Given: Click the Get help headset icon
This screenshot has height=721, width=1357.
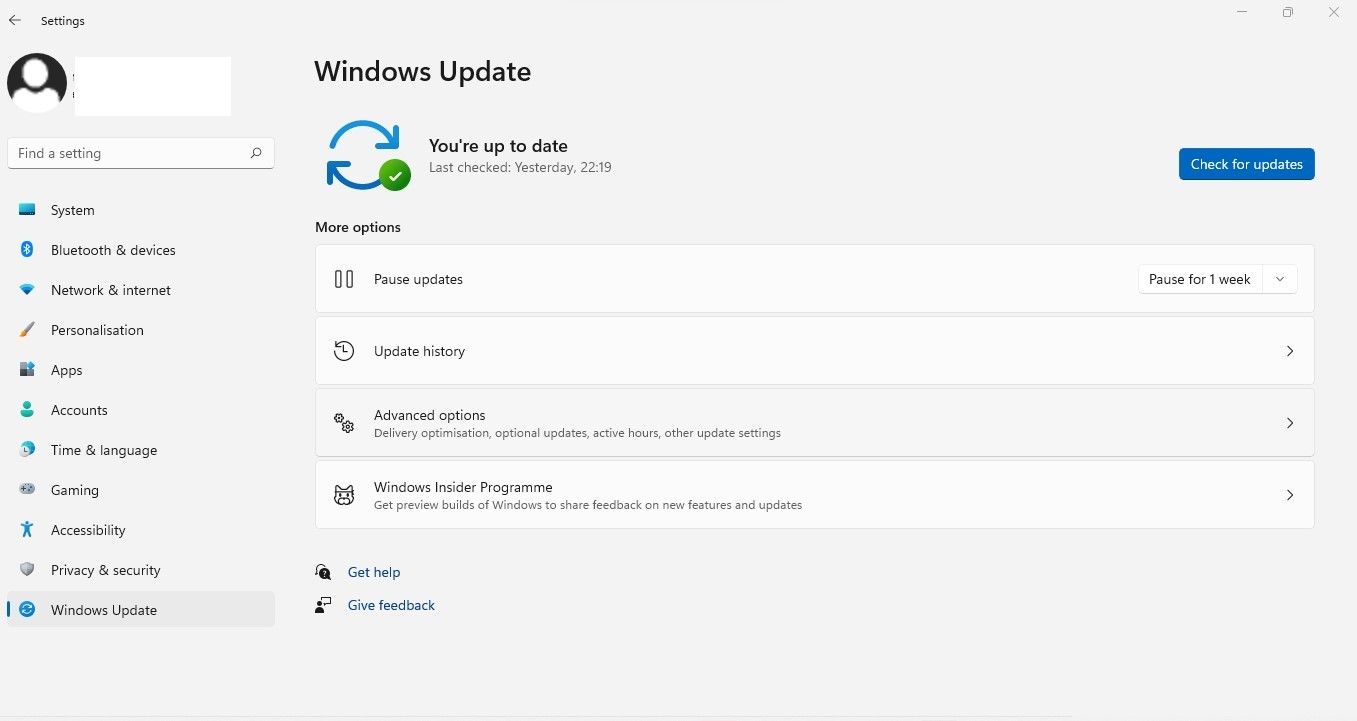Looking at the screenshot, I should 323,572.
